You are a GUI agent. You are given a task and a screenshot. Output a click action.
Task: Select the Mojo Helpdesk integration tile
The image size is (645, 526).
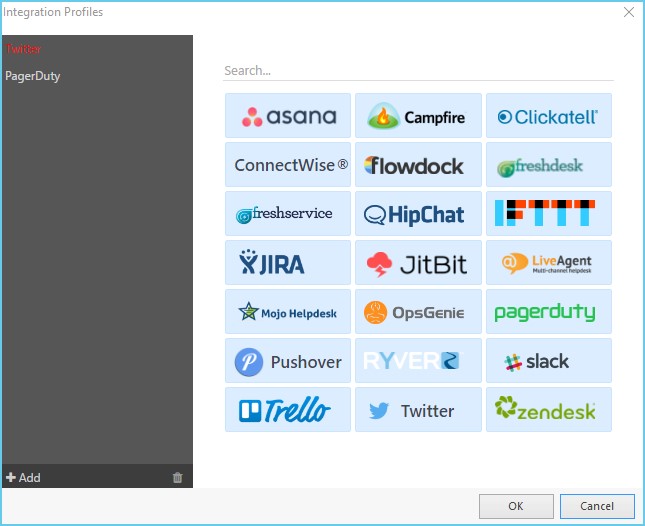288,311
